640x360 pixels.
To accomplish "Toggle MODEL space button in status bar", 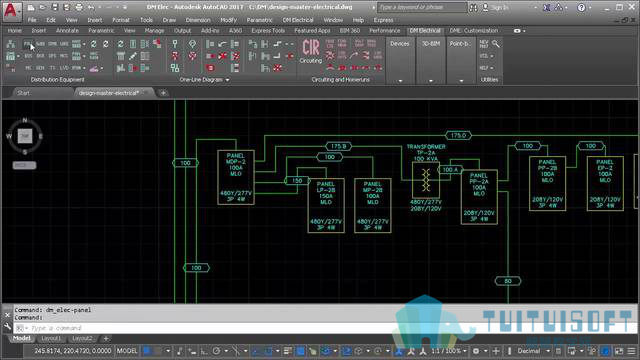I will coord(127,351).
